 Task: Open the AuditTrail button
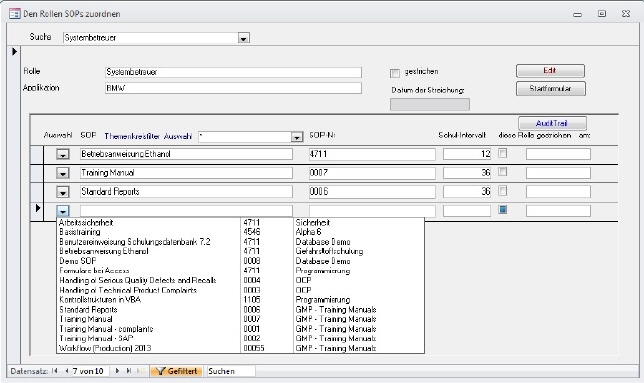(552, 123)
